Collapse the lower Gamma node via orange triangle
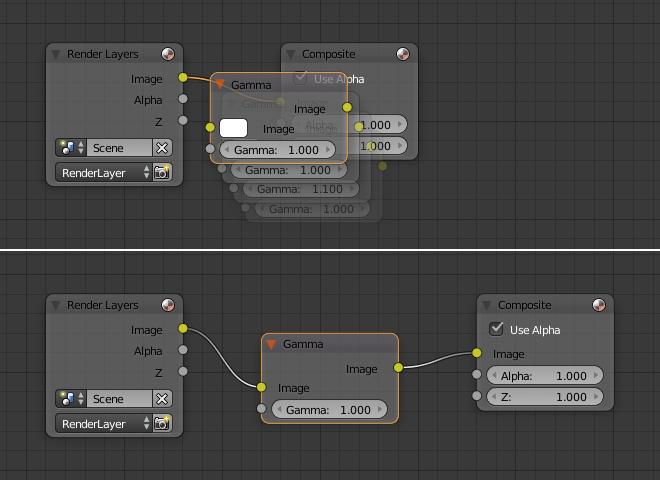Image resolution: width=660 pixels, height=480 pixels. coord(271,344)
